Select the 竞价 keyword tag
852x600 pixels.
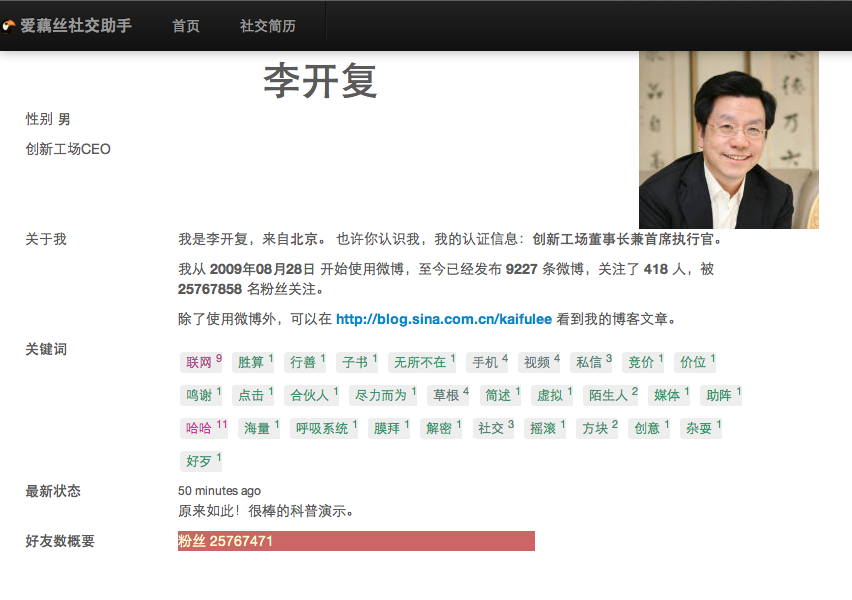(x=643, y=362)
